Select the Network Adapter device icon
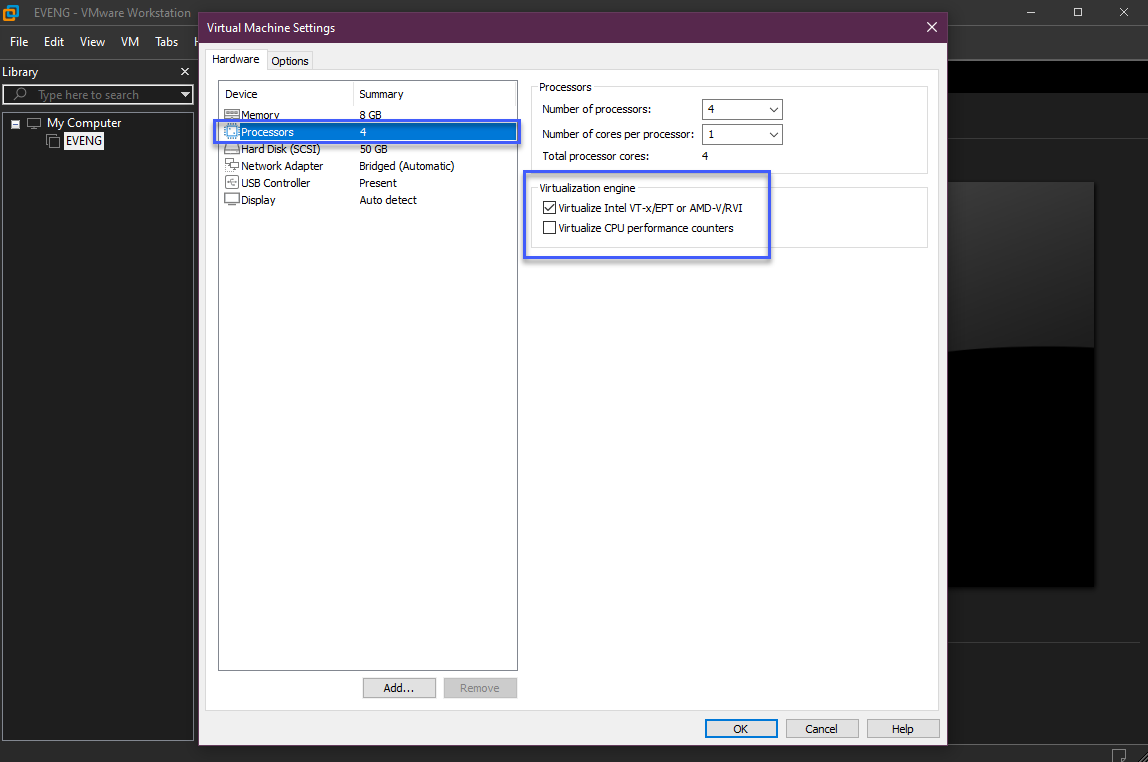Viewport: 1148px width, 762px height. point(232,166)
